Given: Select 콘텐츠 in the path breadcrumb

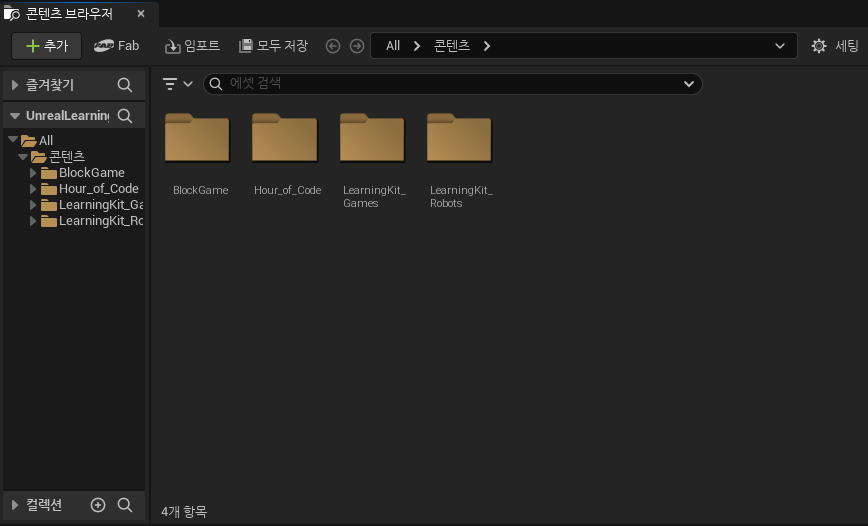Looking at the screenshot, I should [452, 46].
